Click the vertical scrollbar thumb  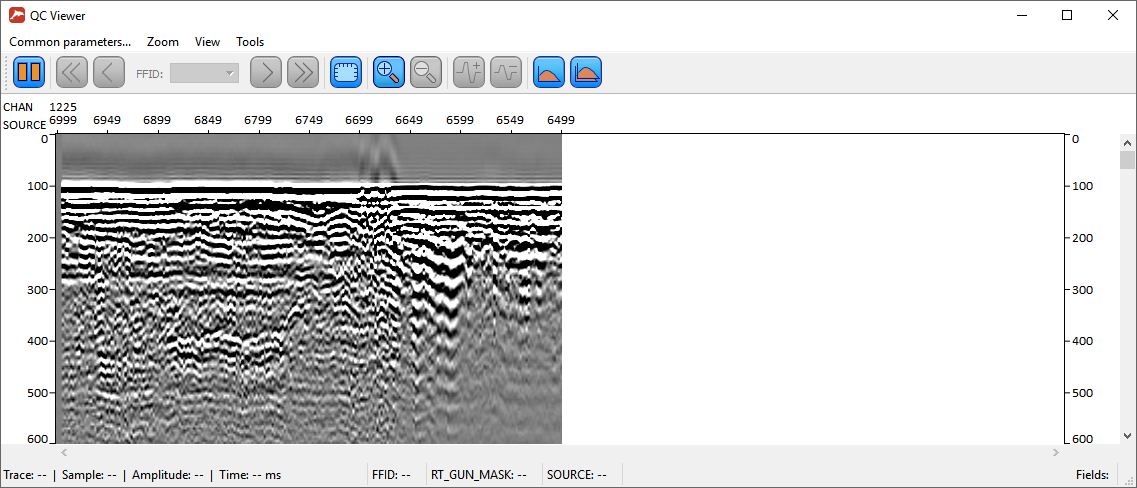tap(1127, 160)
